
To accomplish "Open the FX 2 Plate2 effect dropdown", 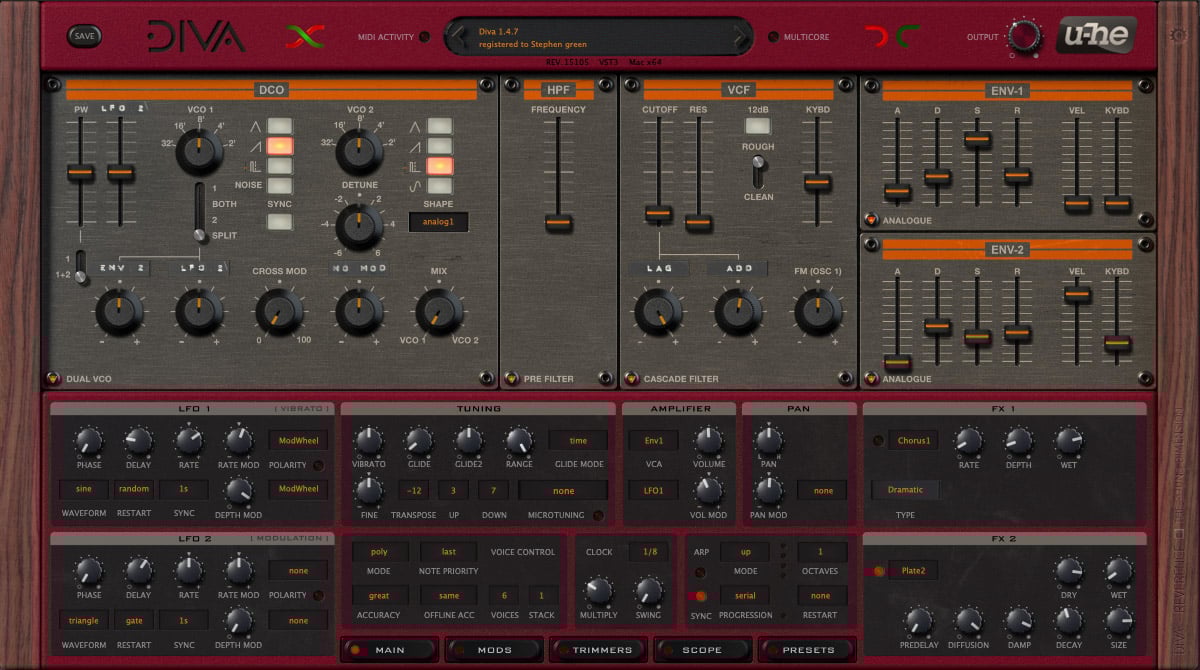I will coord(914,571).
